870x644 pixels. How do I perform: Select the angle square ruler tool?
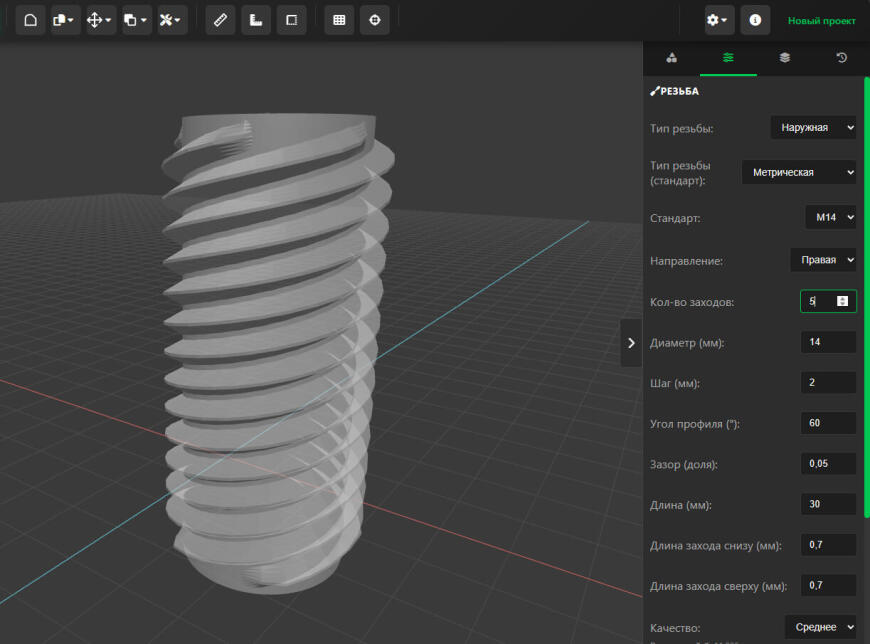[x=256, y=21]
